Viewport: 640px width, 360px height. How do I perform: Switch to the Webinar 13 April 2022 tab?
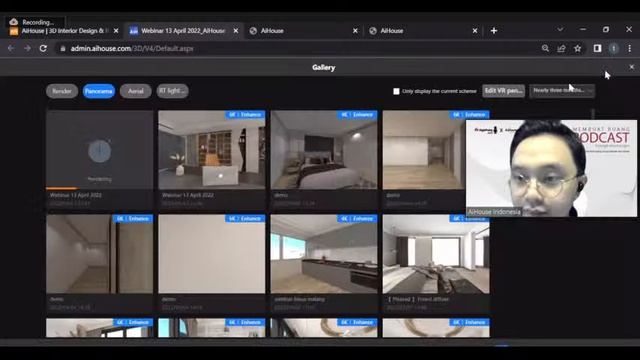pyautogui.click(x=183, y=31)
